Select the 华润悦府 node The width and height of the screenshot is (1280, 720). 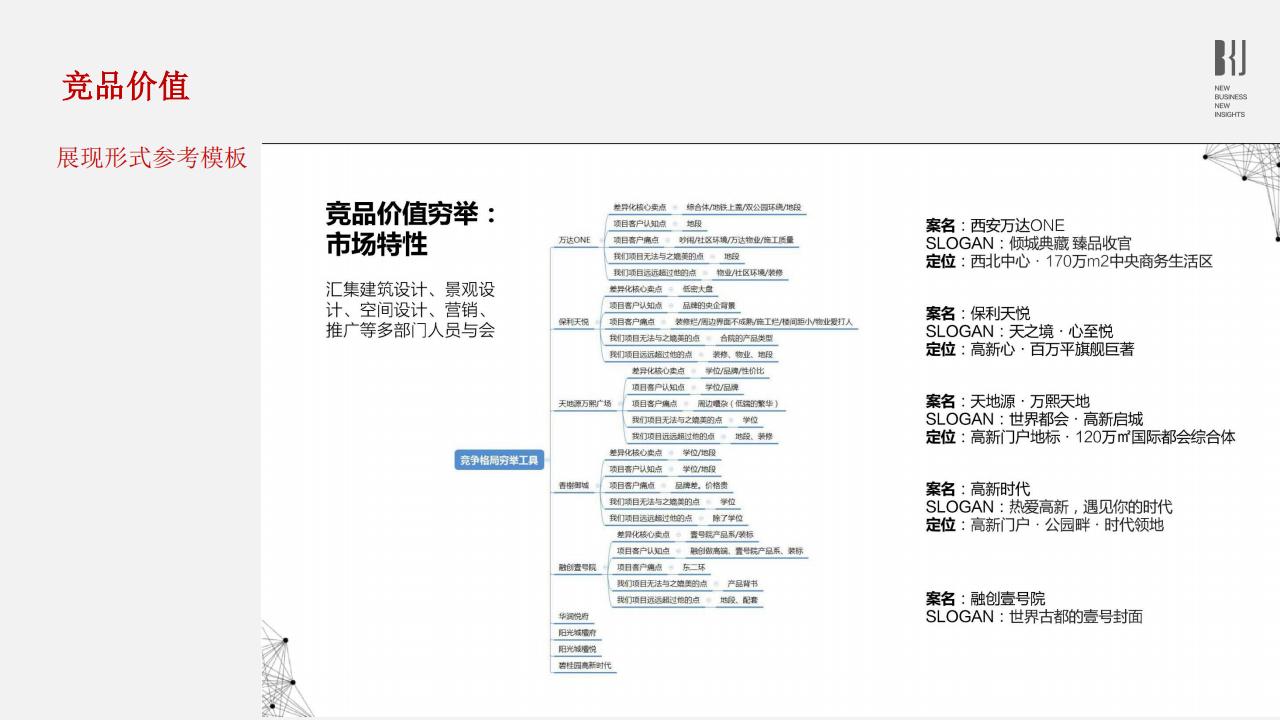[574, 616]
